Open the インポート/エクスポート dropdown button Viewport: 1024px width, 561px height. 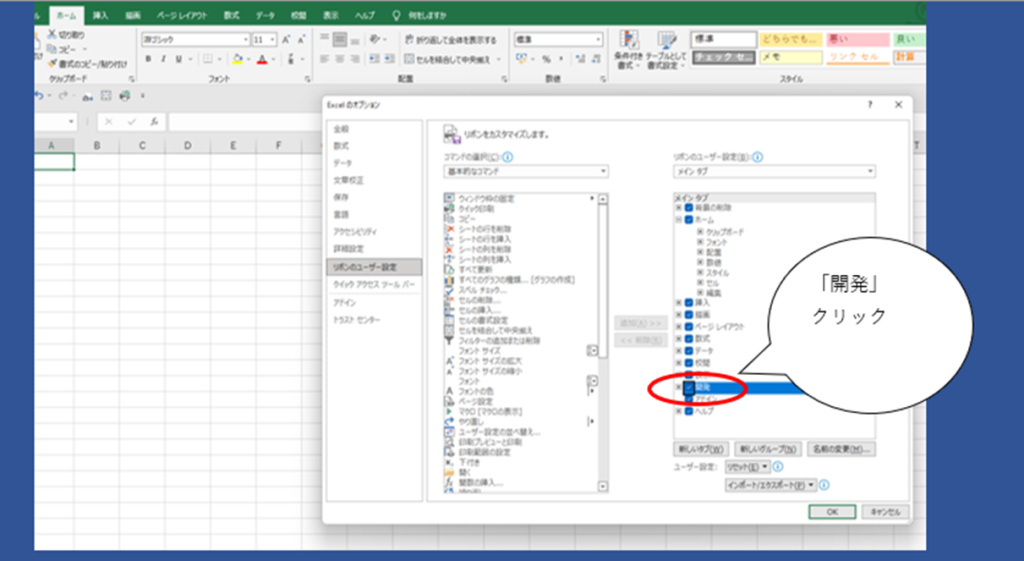click(x=771, y=485)
